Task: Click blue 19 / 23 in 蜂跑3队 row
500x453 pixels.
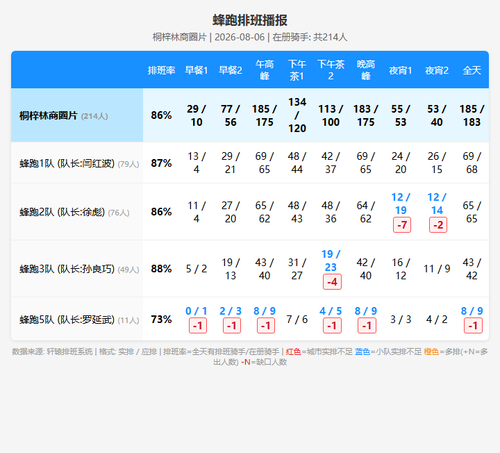Action: coord(331,261)
